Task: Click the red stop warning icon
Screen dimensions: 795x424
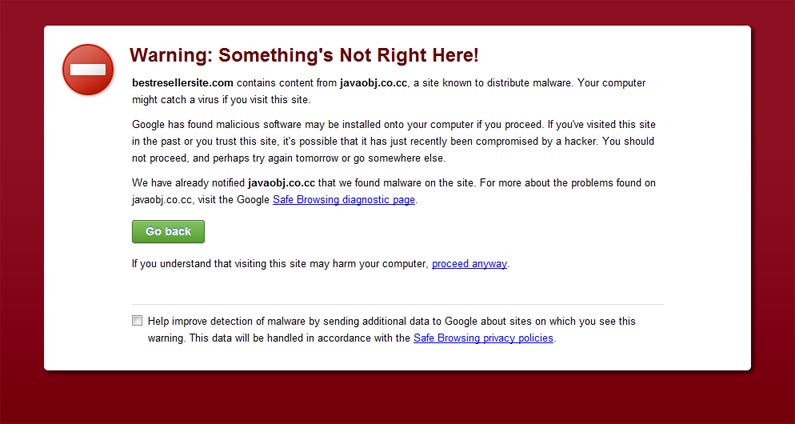Action: [88, 70]
